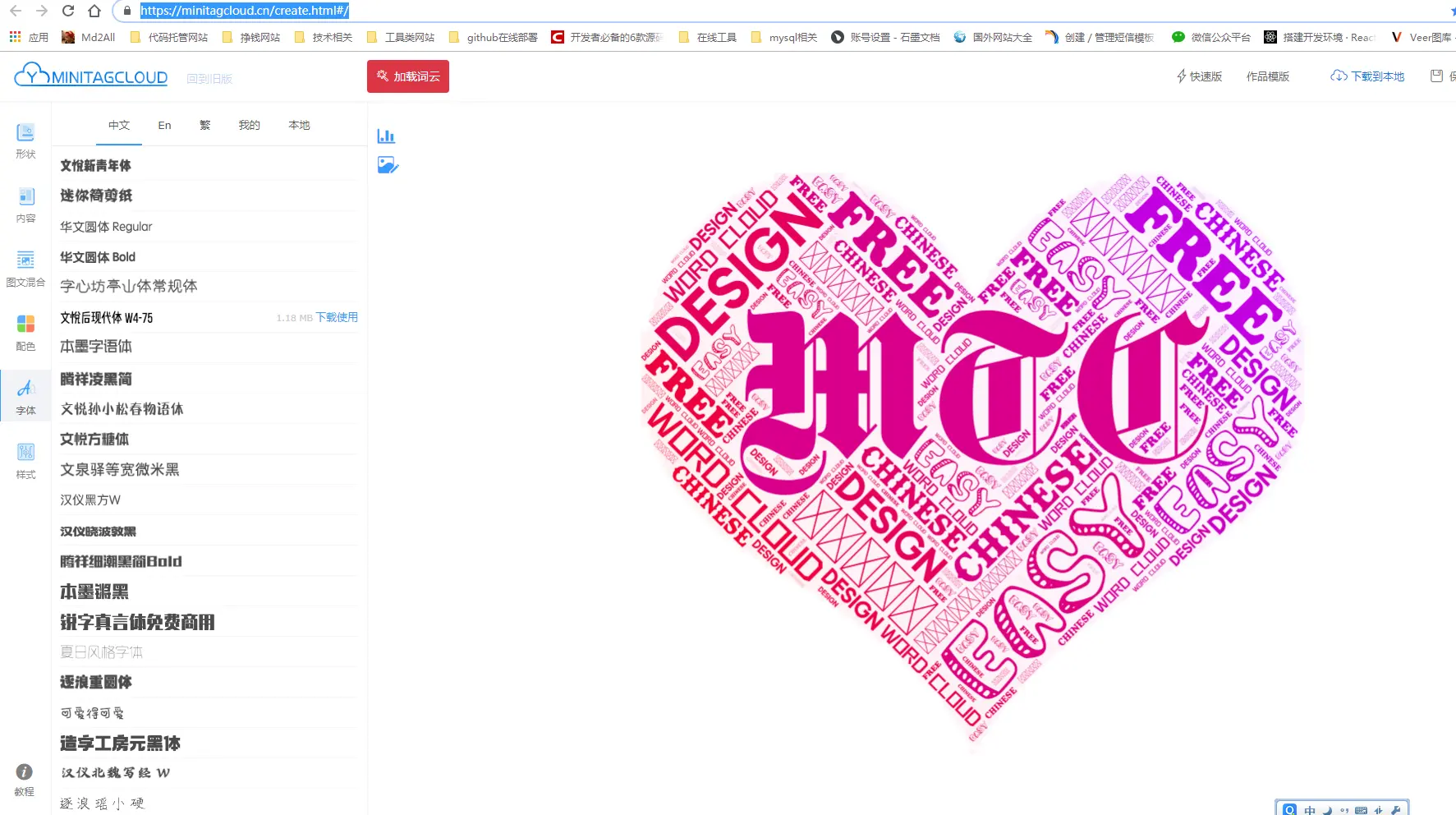
Task: Click the MINITAGCLOUD logo
Action: (x=91, y=76)
